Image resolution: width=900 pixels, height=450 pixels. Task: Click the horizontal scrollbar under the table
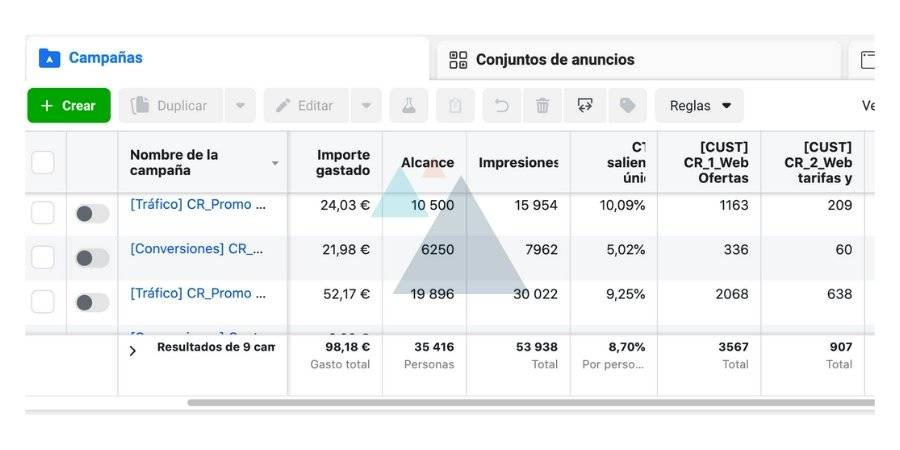[531, 402]
